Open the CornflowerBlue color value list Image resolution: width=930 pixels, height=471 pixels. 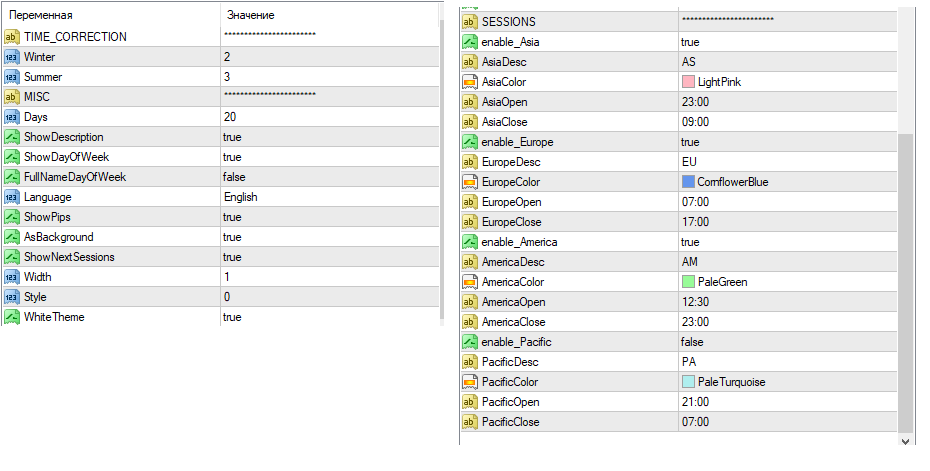coord(732,182)
